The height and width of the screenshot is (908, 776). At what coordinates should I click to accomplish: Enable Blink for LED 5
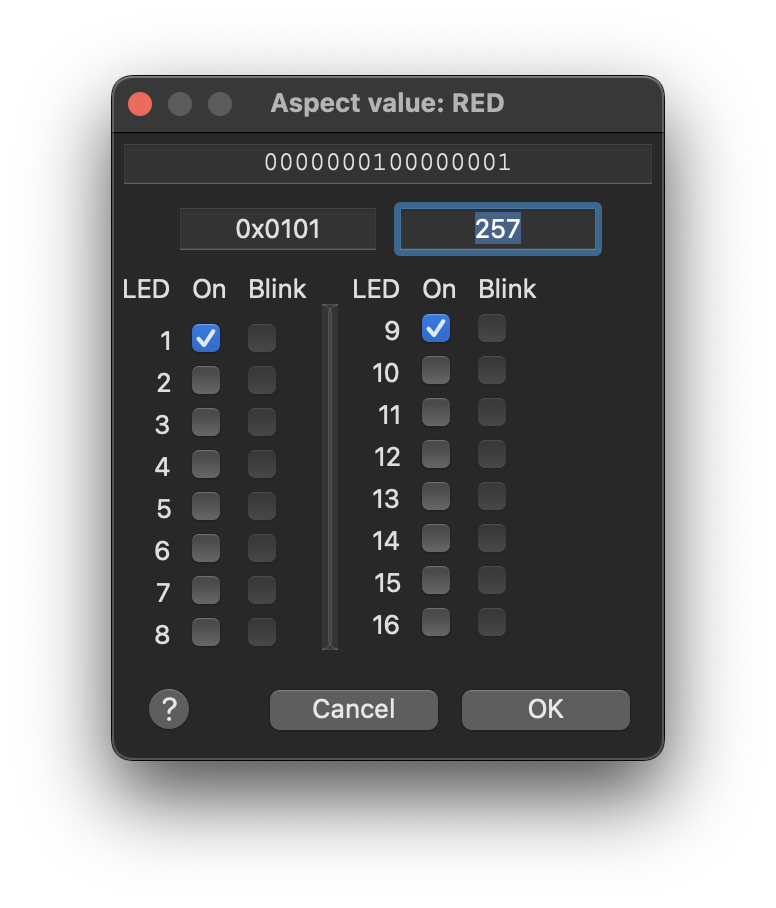tap(262, 506)
